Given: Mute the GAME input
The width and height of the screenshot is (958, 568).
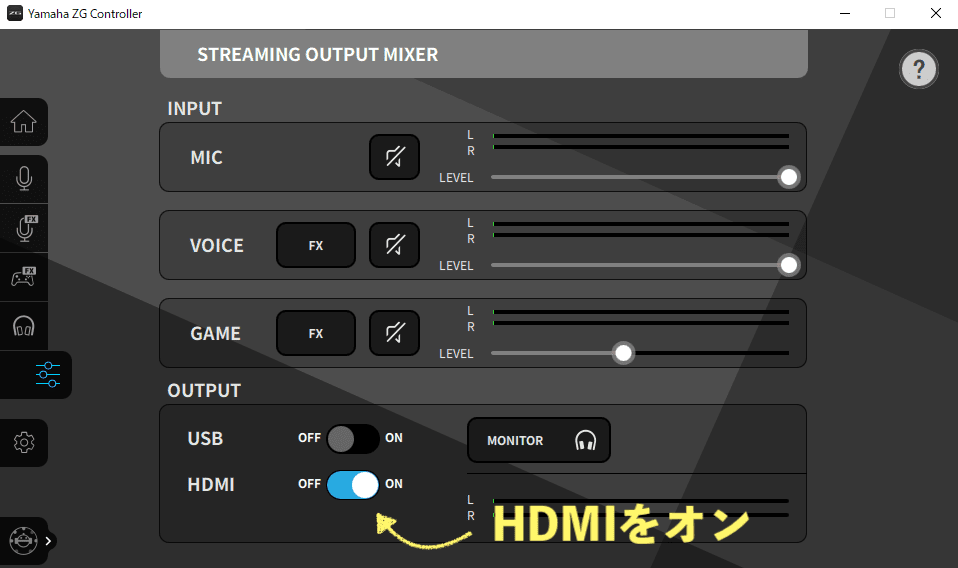Looking at the screenshot, I should point(394,333).
